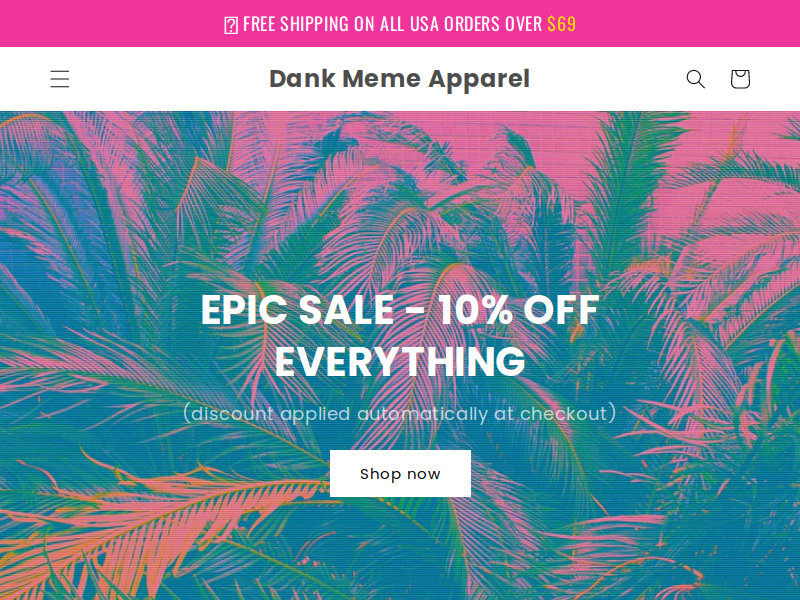This screenshot has height=600, width=800.
Task: Click the EPIC SALE – 10% OFF headline
Action: 400,310
